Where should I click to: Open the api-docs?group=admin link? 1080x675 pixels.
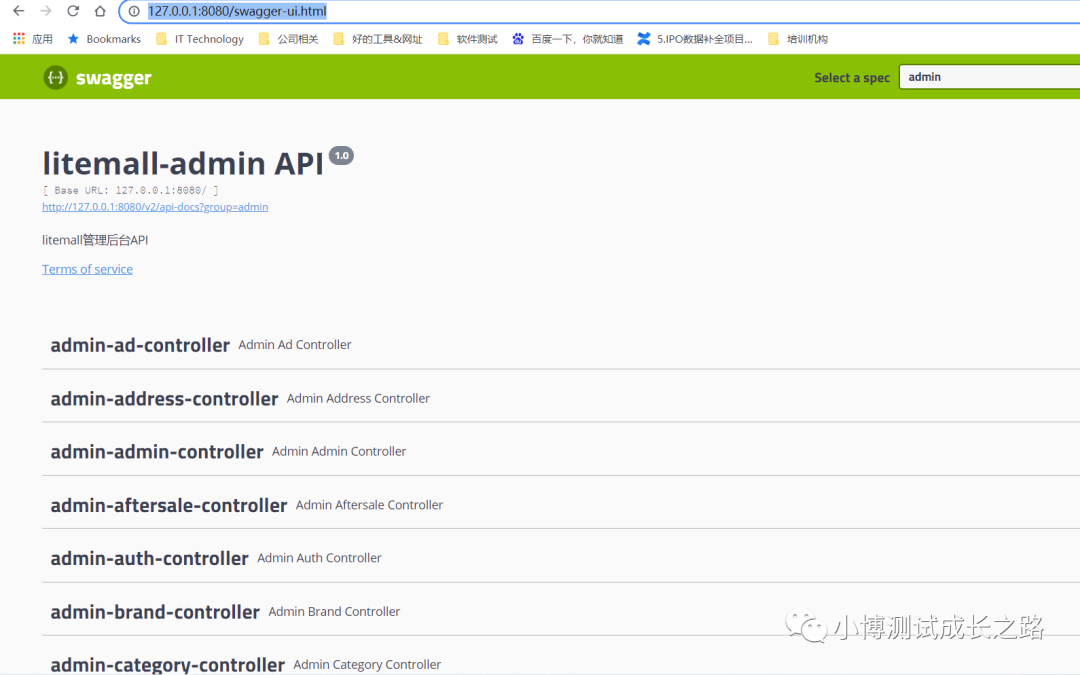[155, 207]
